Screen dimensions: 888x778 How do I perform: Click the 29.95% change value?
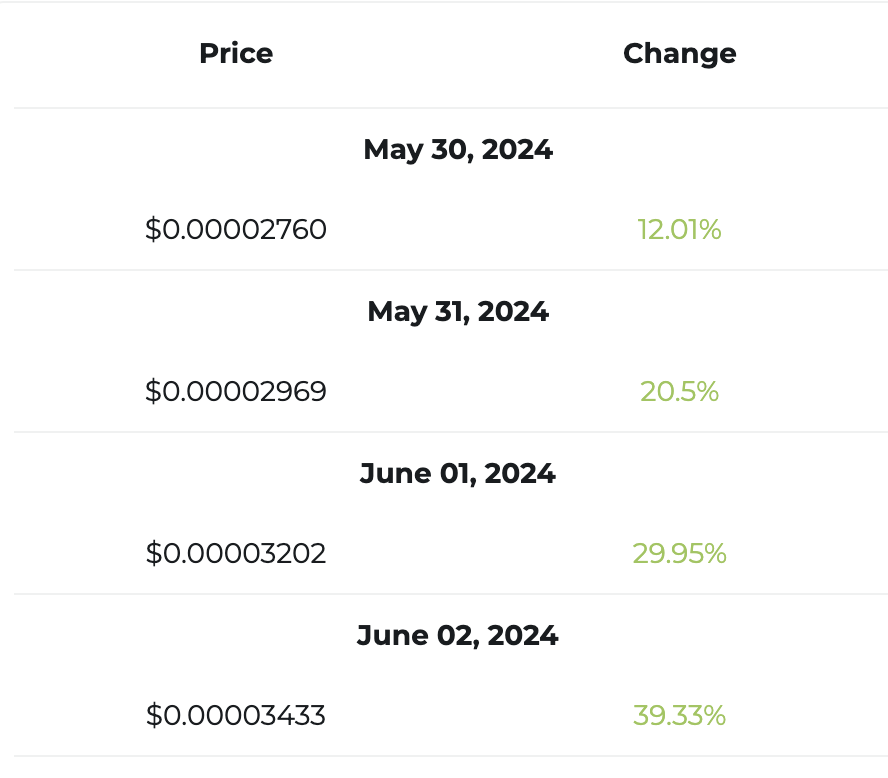pyautogui.click(x=680, y=554)
